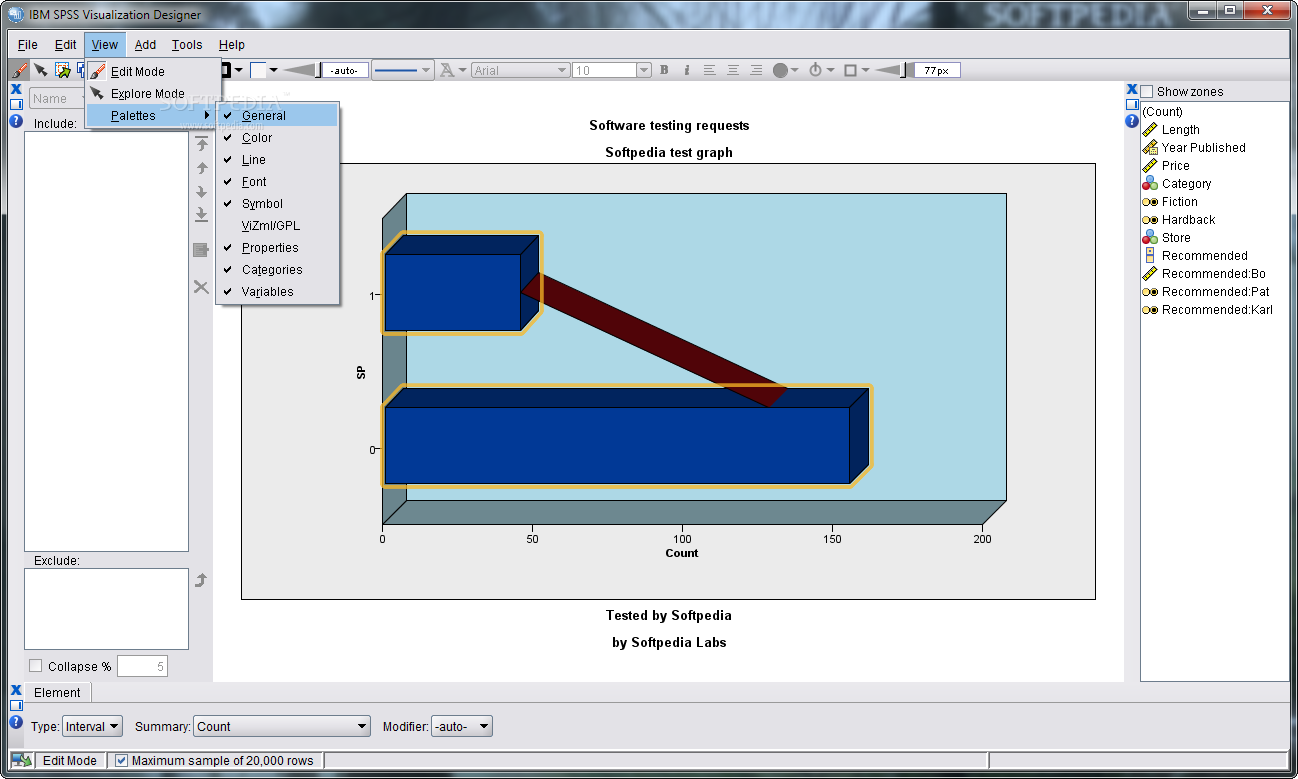Viewport: 1298px width, 779px height.
Task: Toggle the Color palette menu item
Action: (278, 137)
